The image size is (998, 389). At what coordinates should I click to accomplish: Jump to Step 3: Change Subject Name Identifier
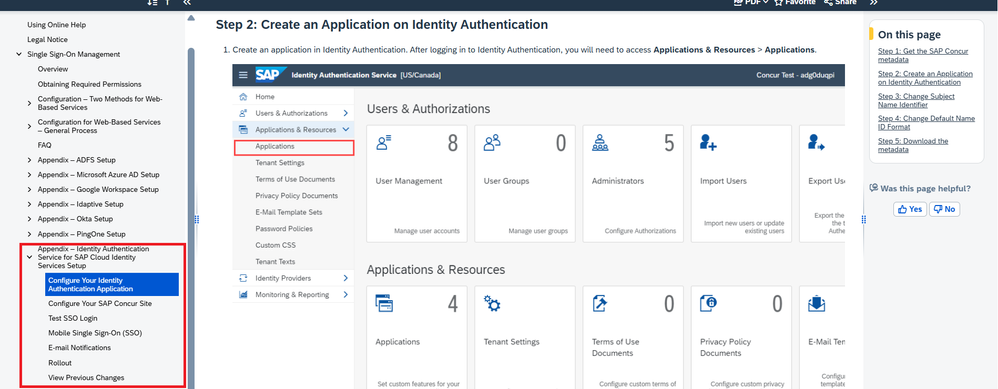(x=917, y=101)
